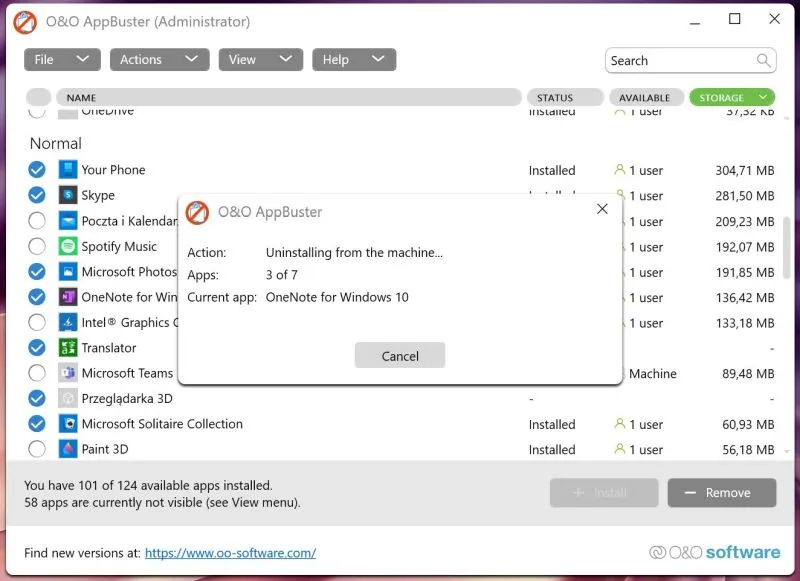Check the Microsoft Teams checkbox
This screenshot has width=800, height=581.
tap(37, 373)
